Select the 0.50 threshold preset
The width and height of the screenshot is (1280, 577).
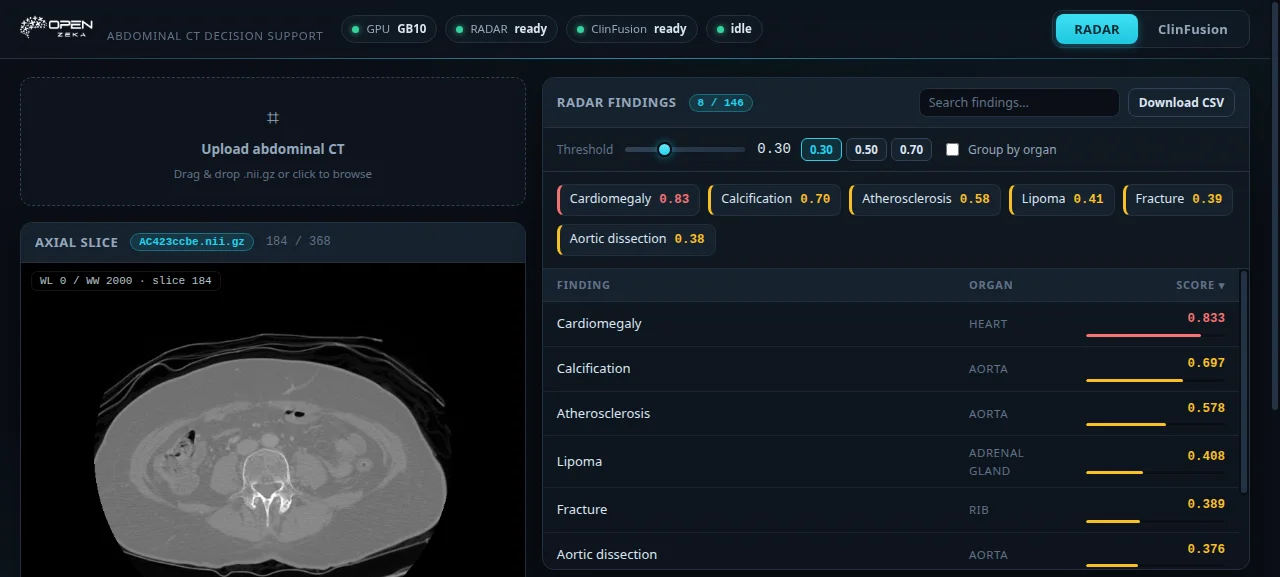[866, 149]
